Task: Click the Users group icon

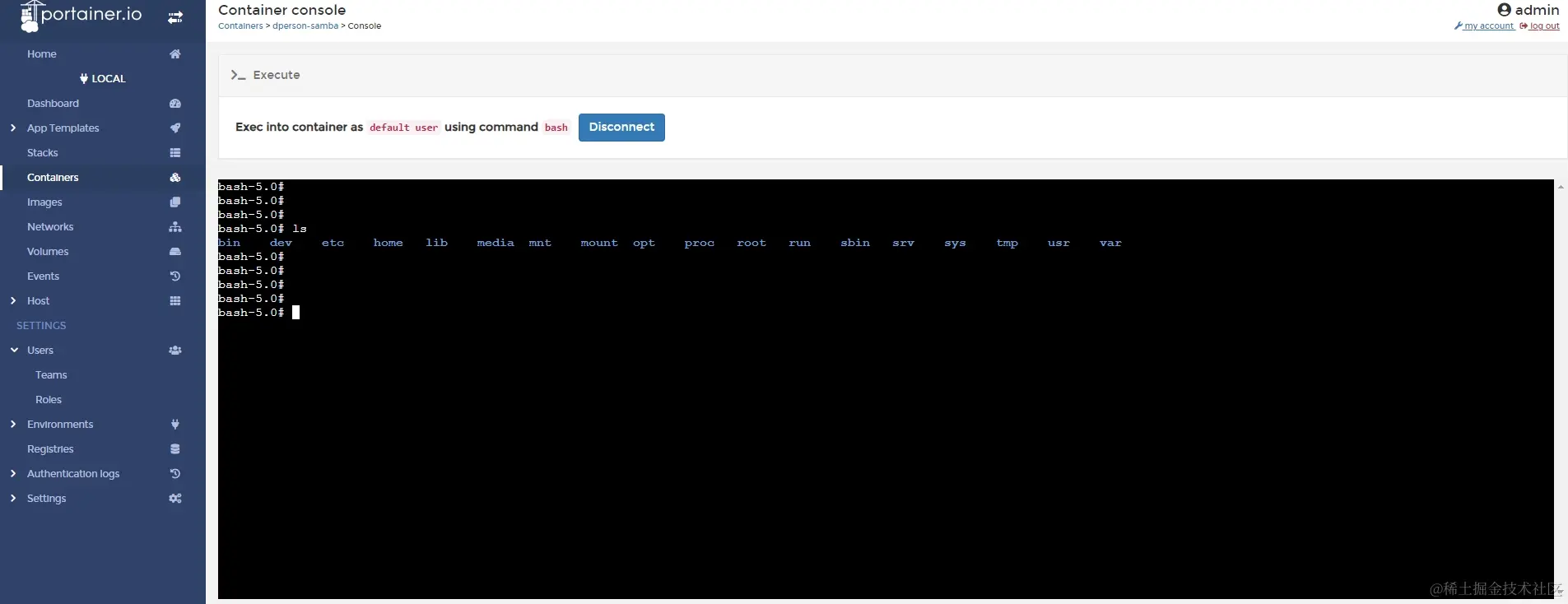Action: tap(175, 351)
